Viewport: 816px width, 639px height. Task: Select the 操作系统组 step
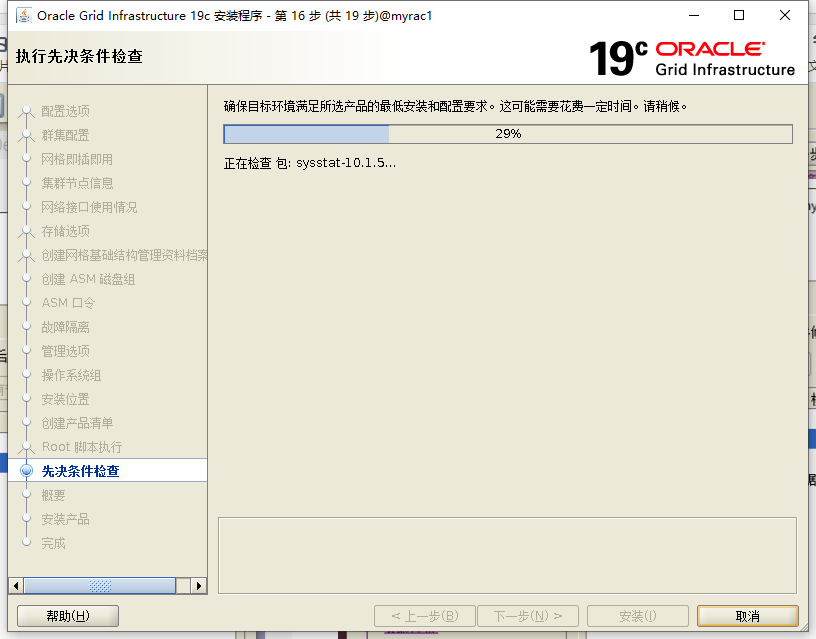71,375
